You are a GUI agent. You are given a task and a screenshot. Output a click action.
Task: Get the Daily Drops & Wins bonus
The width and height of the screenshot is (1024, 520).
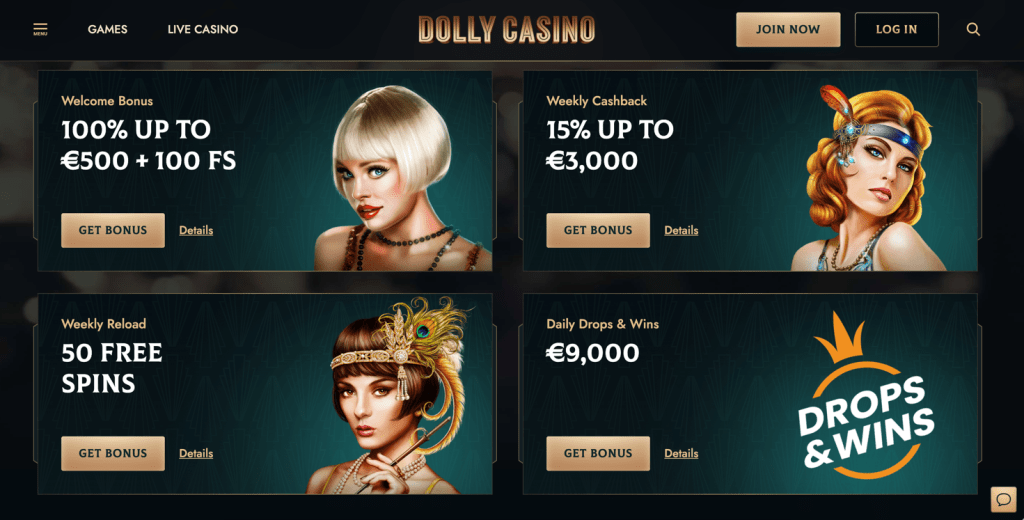(598, 453)
